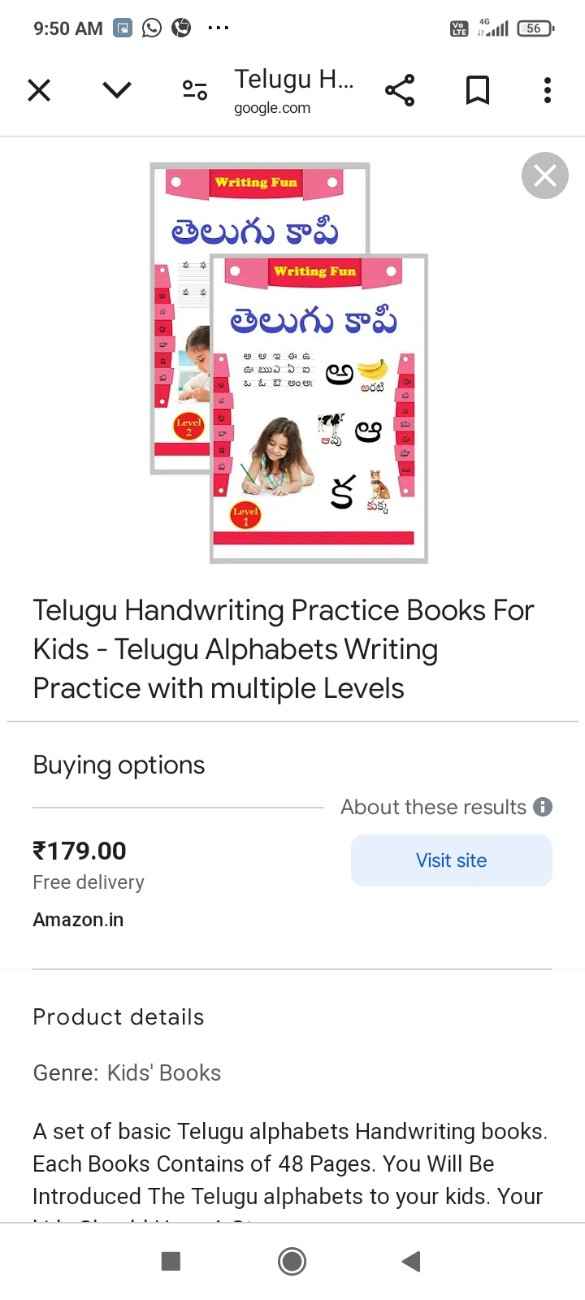The height and width of the screenshot is (1300, 585).
Task: Minimize tab using the down chevron
Action: [117, 91]
